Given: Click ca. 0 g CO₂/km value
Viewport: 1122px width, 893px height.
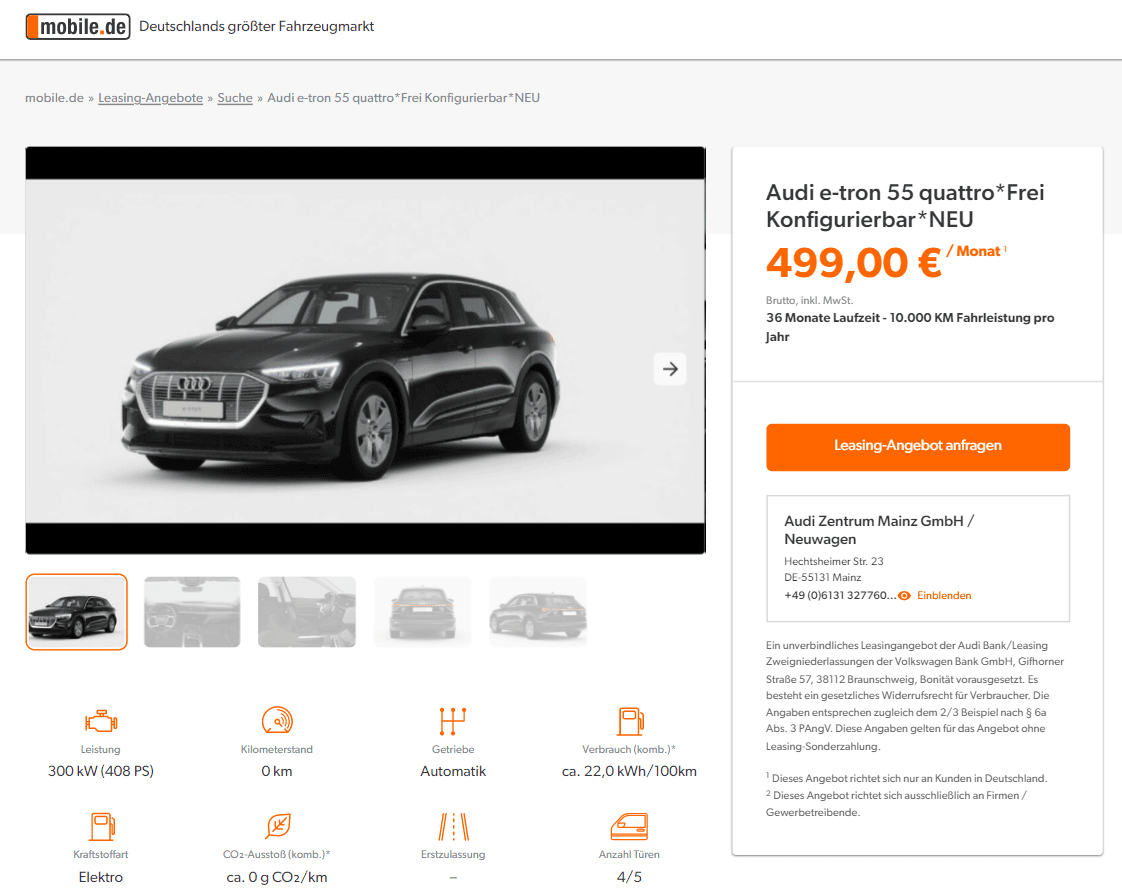Looking at the screenshot, I should point(277,877).
